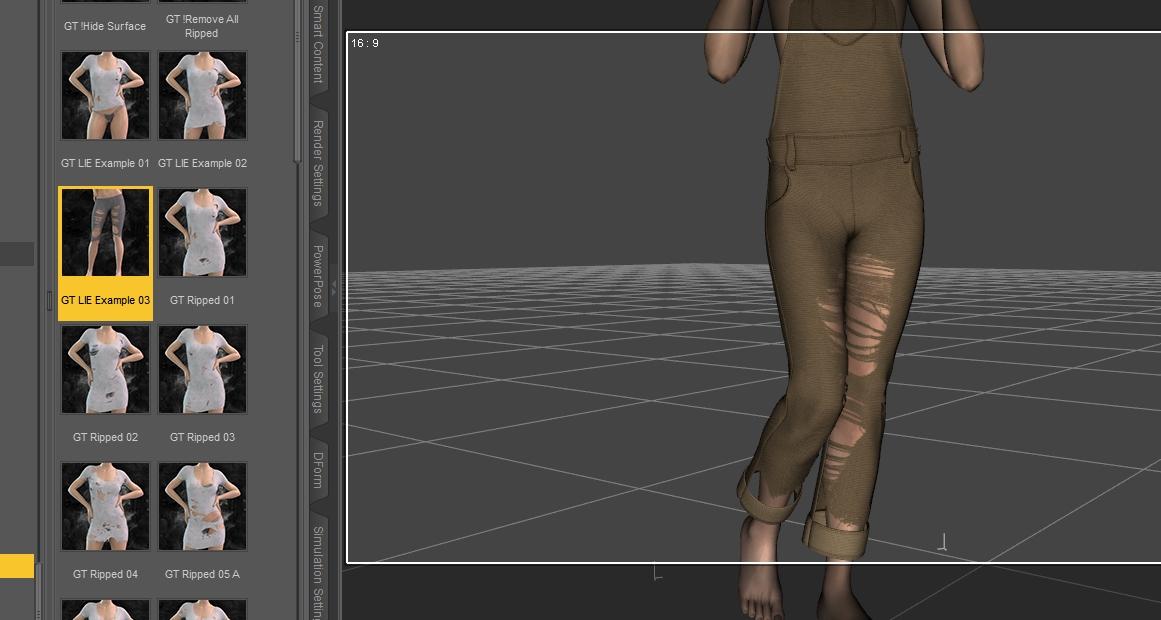The image size is (1161, 620).
Task: Apply the GT Ripped 05 A preset
Action: pos(202,507)
